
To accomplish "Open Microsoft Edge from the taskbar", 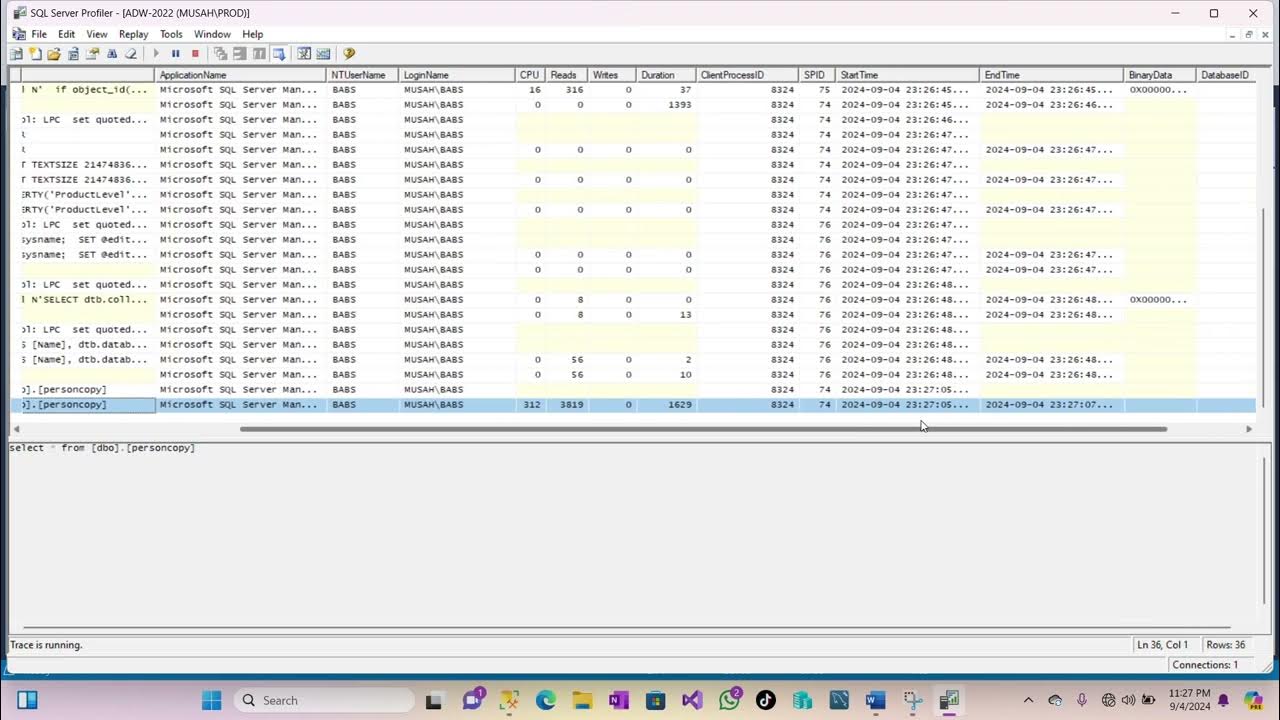I will (x=545, y=700).
